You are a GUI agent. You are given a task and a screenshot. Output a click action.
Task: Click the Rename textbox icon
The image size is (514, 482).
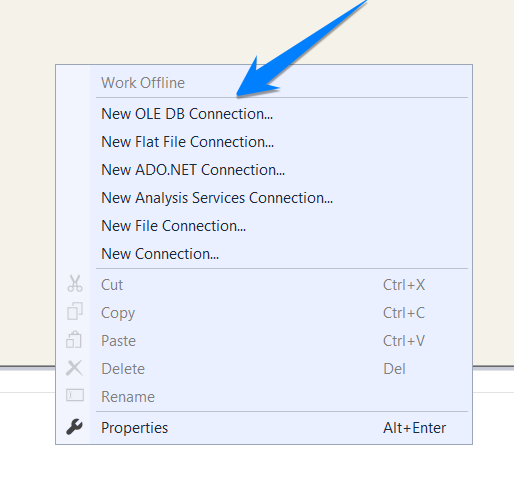[x=75, y=395]
